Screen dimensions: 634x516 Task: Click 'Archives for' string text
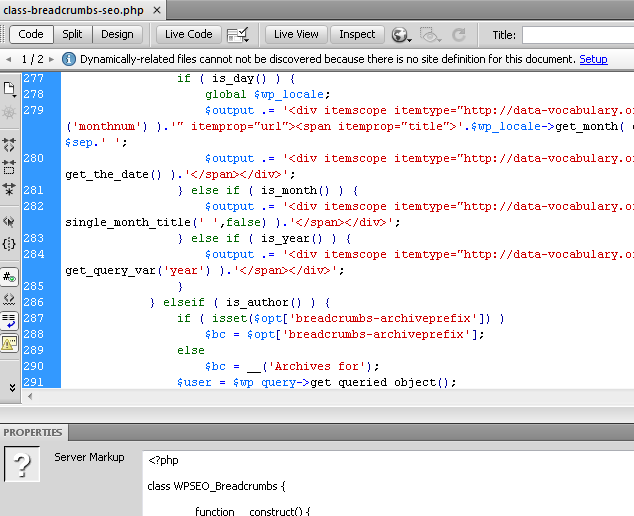pyautogui.click(x=317, y=367)
